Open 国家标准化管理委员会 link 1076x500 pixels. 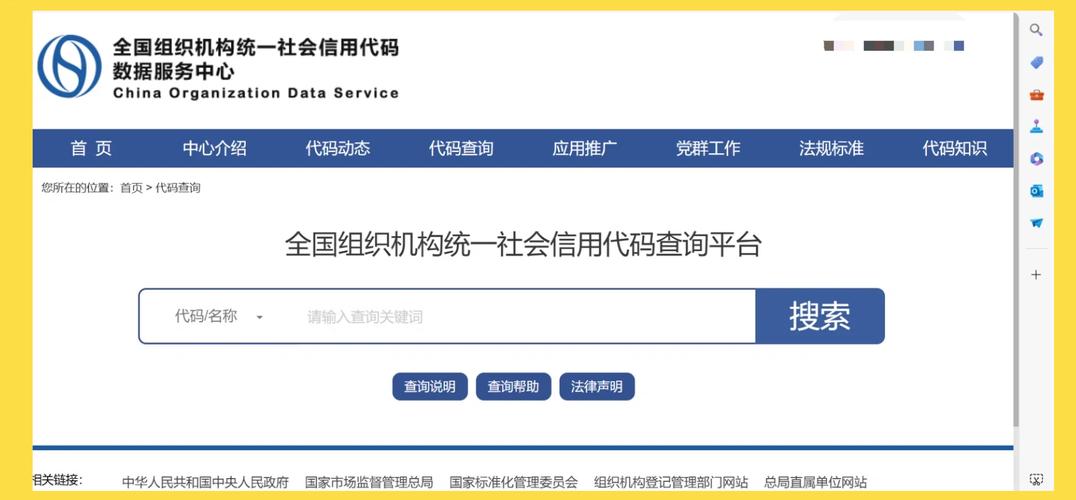(514, 482)
